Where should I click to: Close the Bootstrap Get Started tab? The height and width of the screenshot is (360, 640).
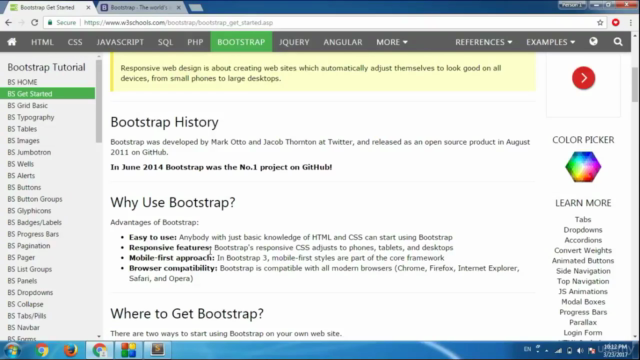88,7
